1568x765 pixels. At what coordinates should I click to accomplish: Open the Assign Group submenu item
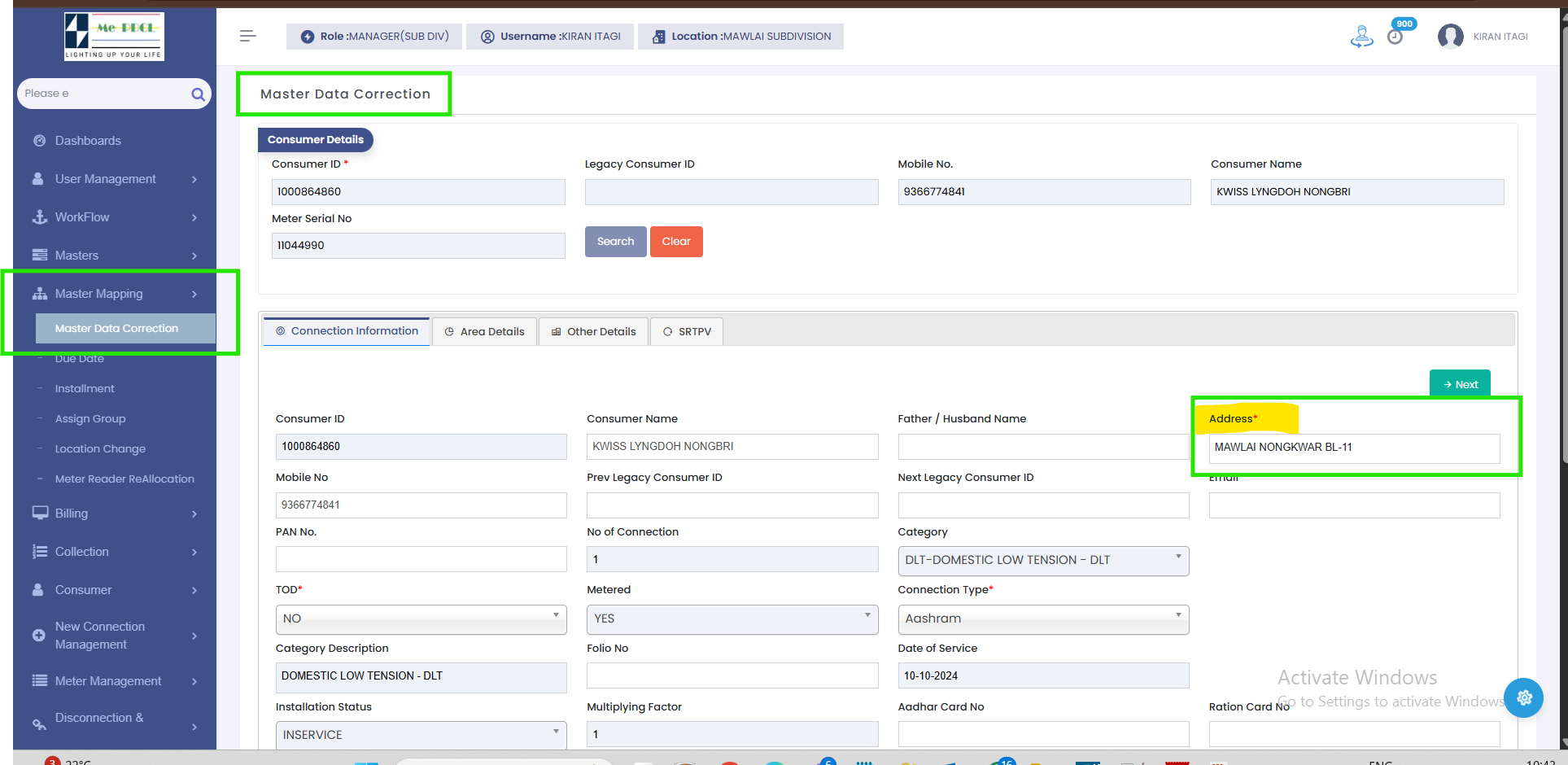pos(90,418)
